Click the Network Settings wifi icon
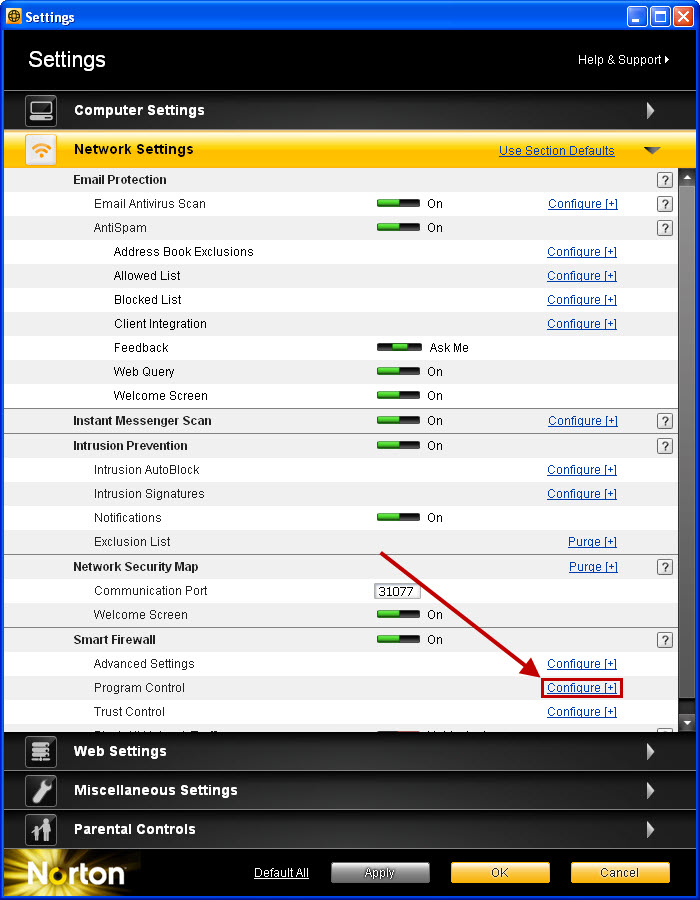700x900 pixels. (x=41, y=149)
